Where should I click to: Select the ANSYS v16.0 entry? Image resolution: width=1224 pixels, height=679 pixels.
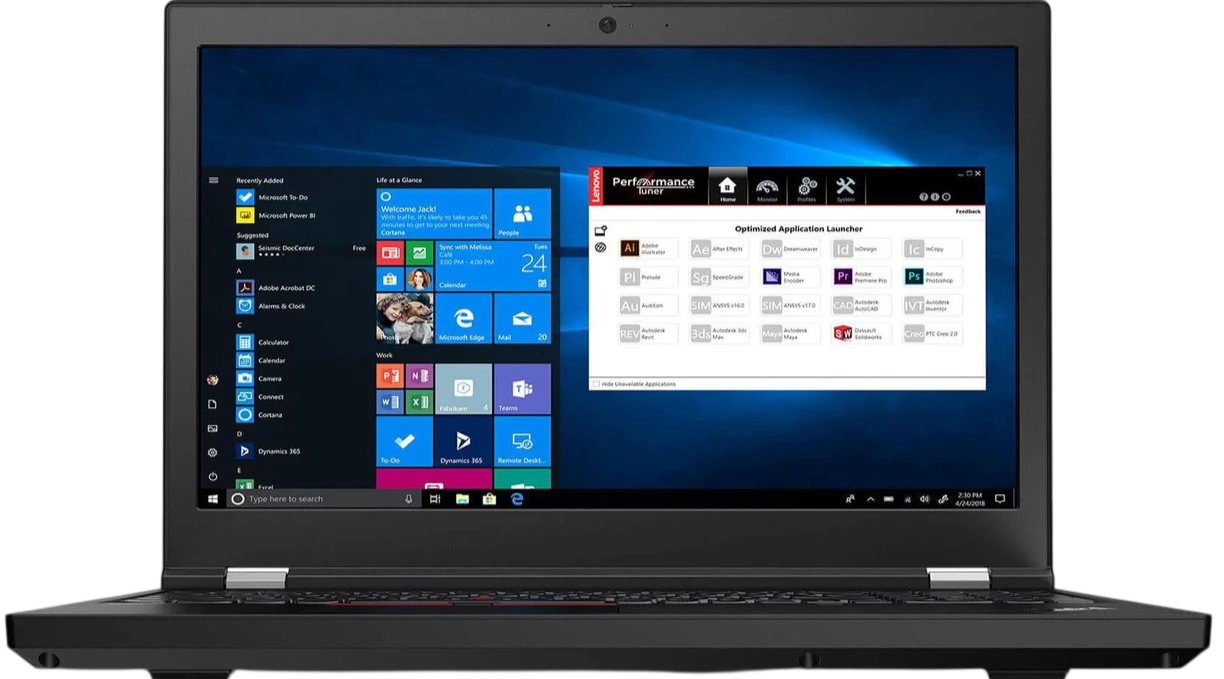tap(719, 305)
